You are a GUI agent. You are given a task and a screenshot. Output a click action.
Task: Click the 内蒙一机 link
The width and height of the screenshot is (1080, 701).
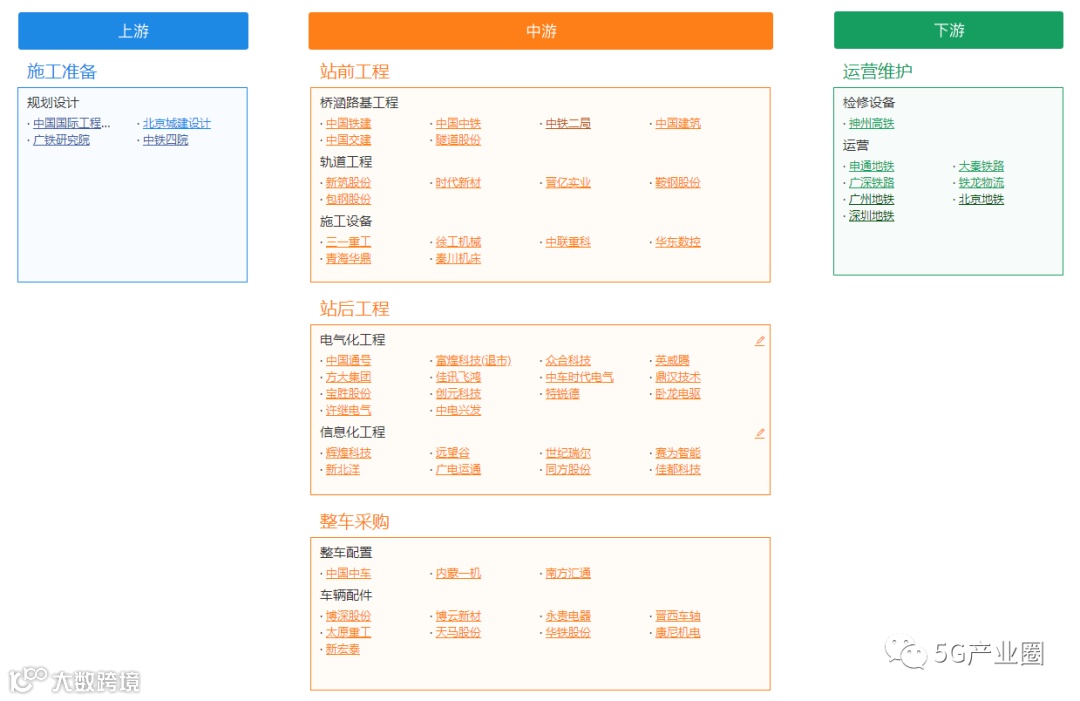(x=458, y=573)
